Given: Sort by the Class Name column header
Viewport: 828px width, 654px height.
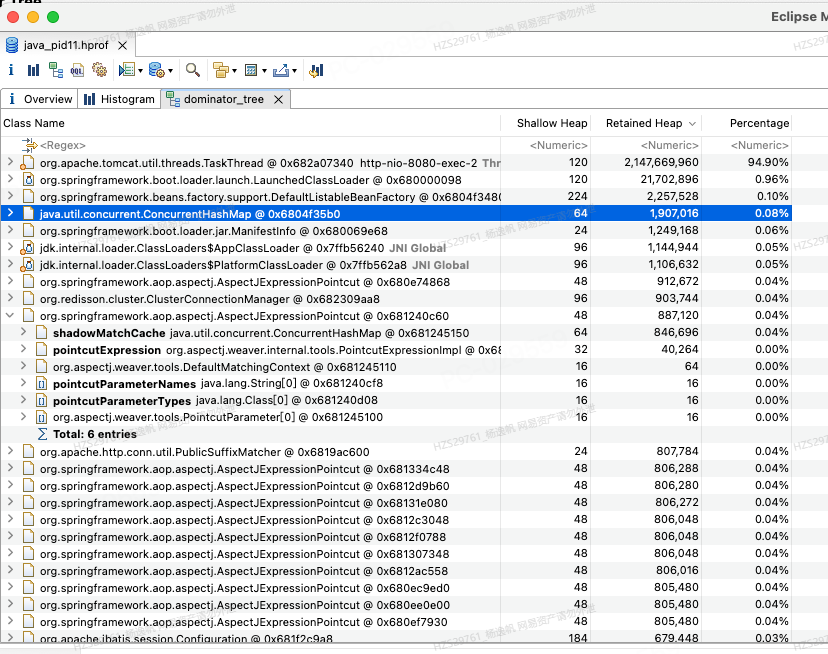Looking at the screenshot, I should [250, 123].
